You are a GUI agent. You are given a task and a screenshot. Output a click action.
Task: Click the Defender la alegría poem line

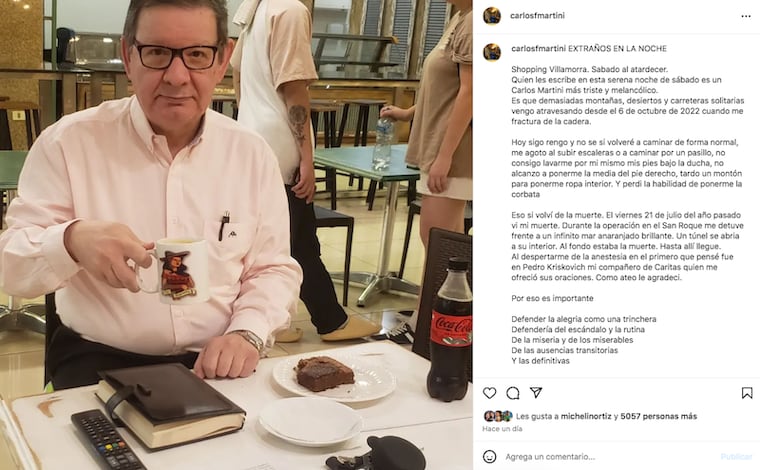click(x=584, y=319)
